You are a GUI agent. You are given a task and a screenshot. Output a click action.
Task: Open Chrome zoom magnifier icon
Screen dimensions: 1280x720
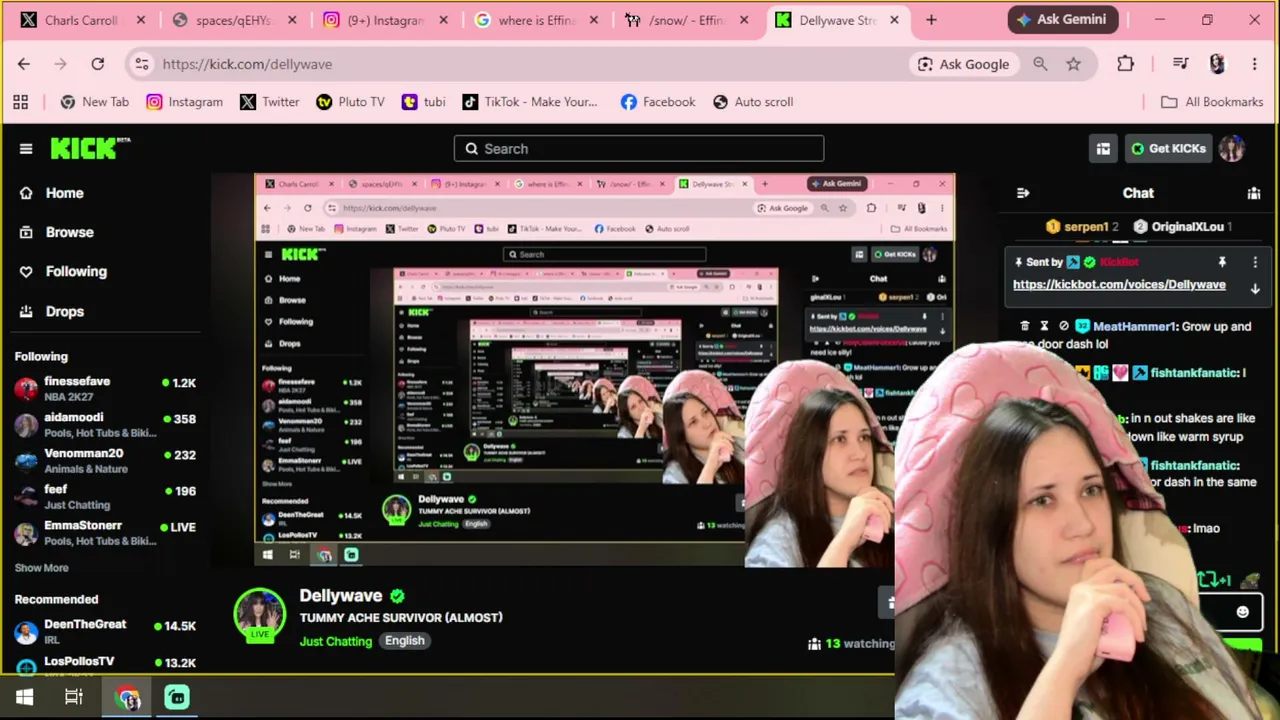[x=1040, y=64]
